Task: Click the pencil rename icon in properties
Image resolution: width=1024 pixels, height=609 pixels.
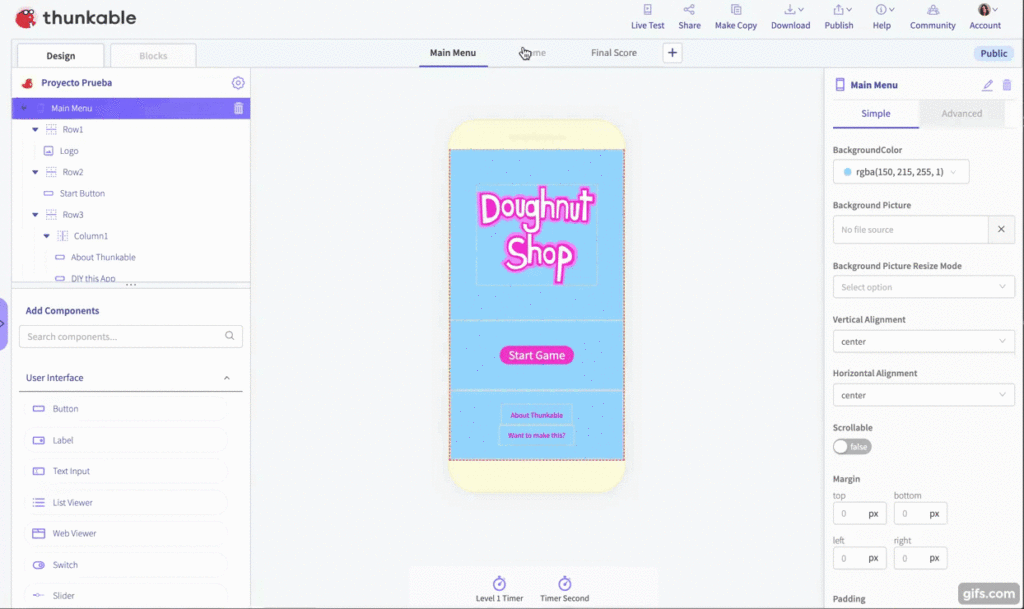Action: 987,86
